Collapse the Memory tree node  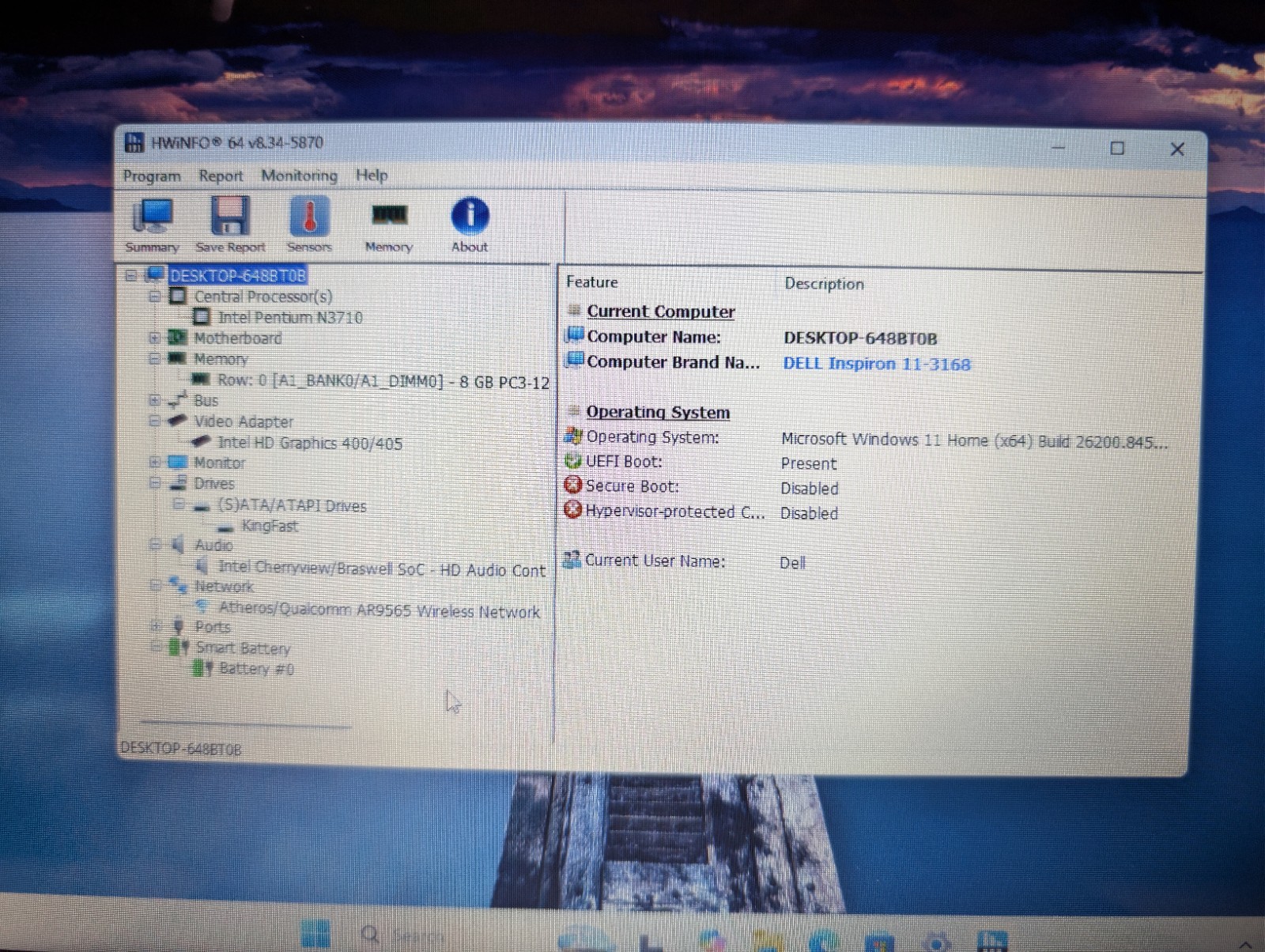click(x=155, y=358)
